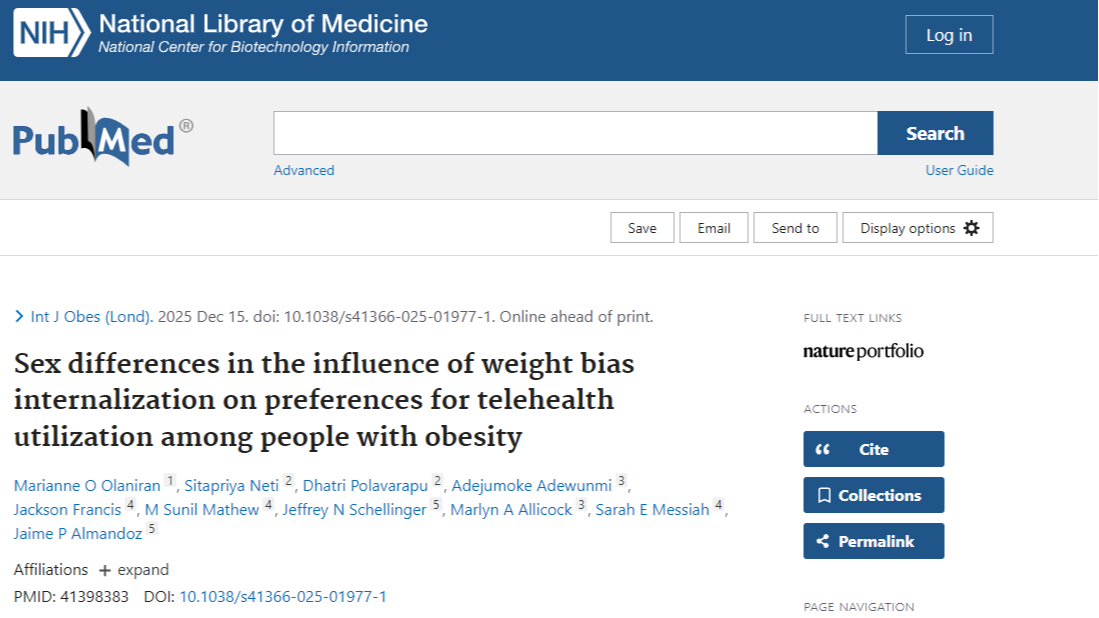Open the nature portfolio full text link
This screenshot has height=618, width=1099.
point(863,351)
